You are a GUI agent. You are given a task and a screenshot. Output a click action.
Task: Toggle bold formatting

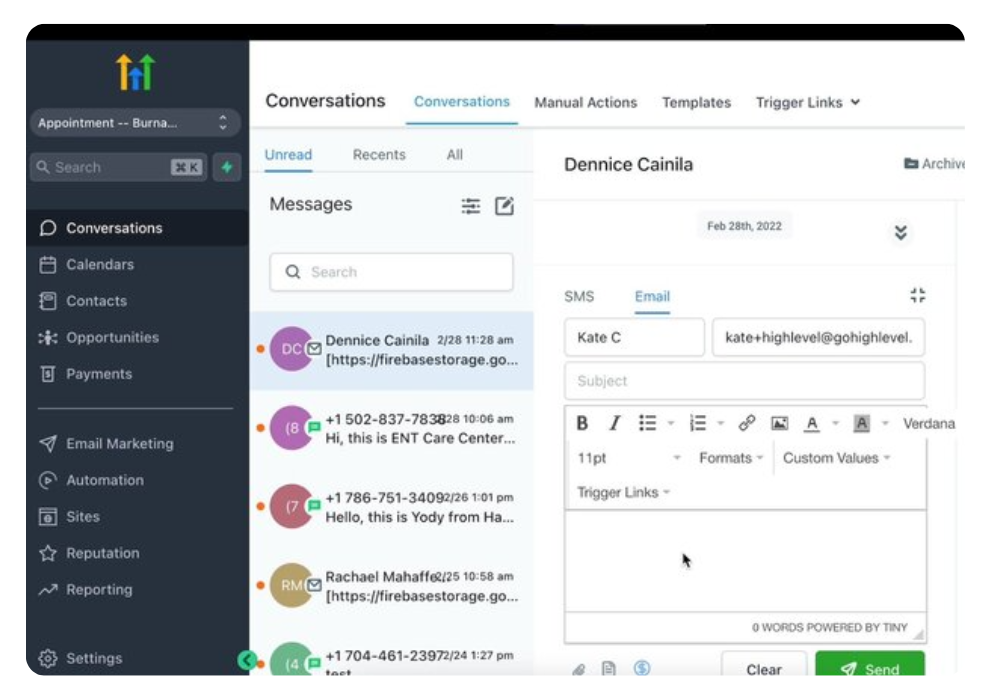click(582, 423)
